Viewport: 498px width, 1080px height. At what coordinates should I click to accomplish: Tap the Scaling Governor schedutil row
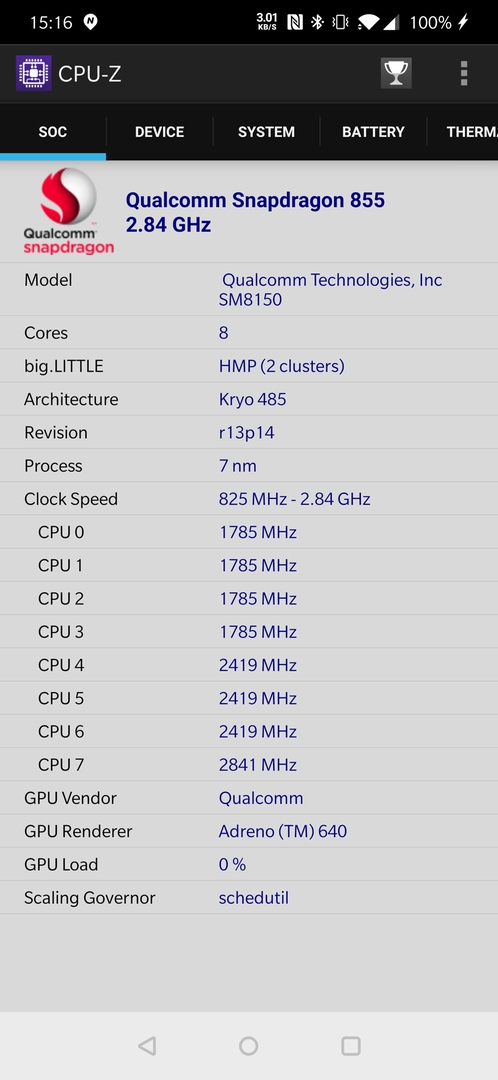pos(249,897)
